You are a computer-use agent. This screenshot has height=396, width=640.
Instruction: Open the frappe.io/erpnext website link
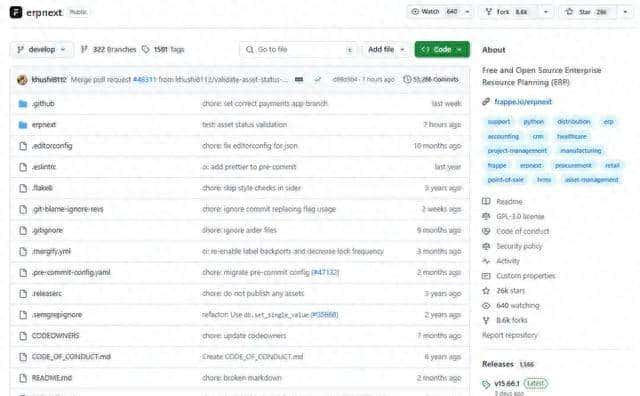coord(523,102)
